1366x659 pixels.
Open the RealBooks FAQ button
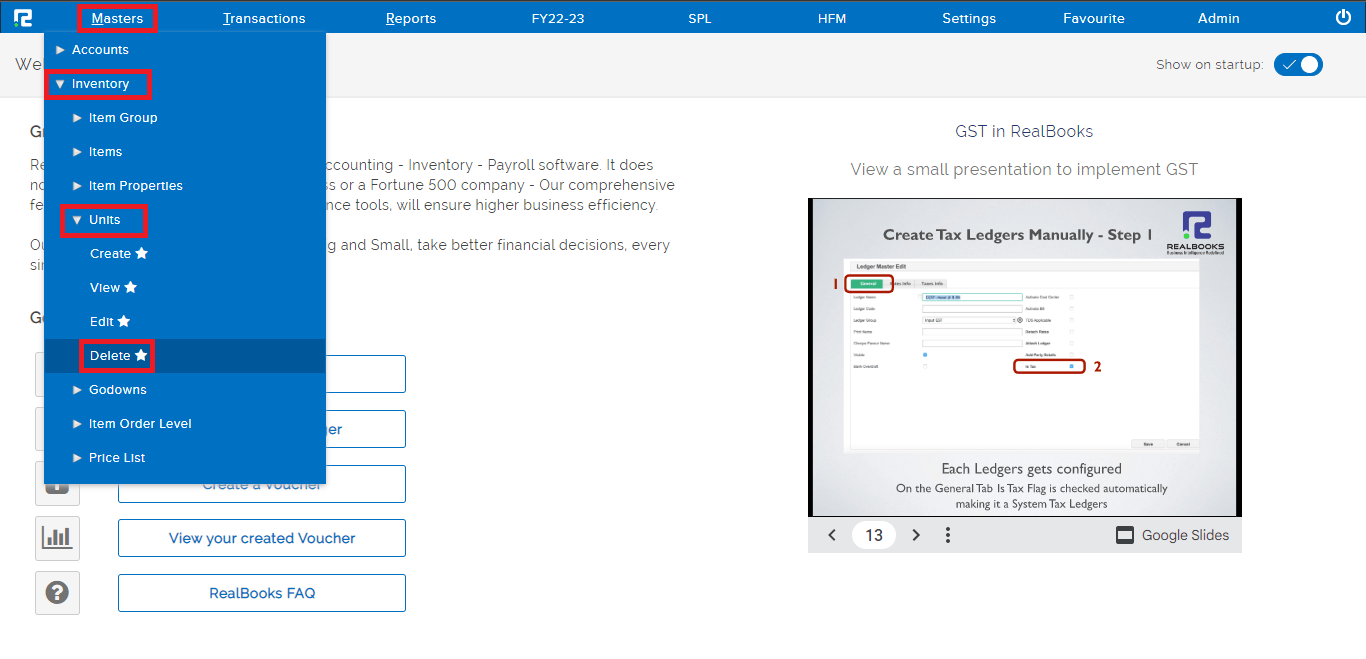[x=262, y=593]
